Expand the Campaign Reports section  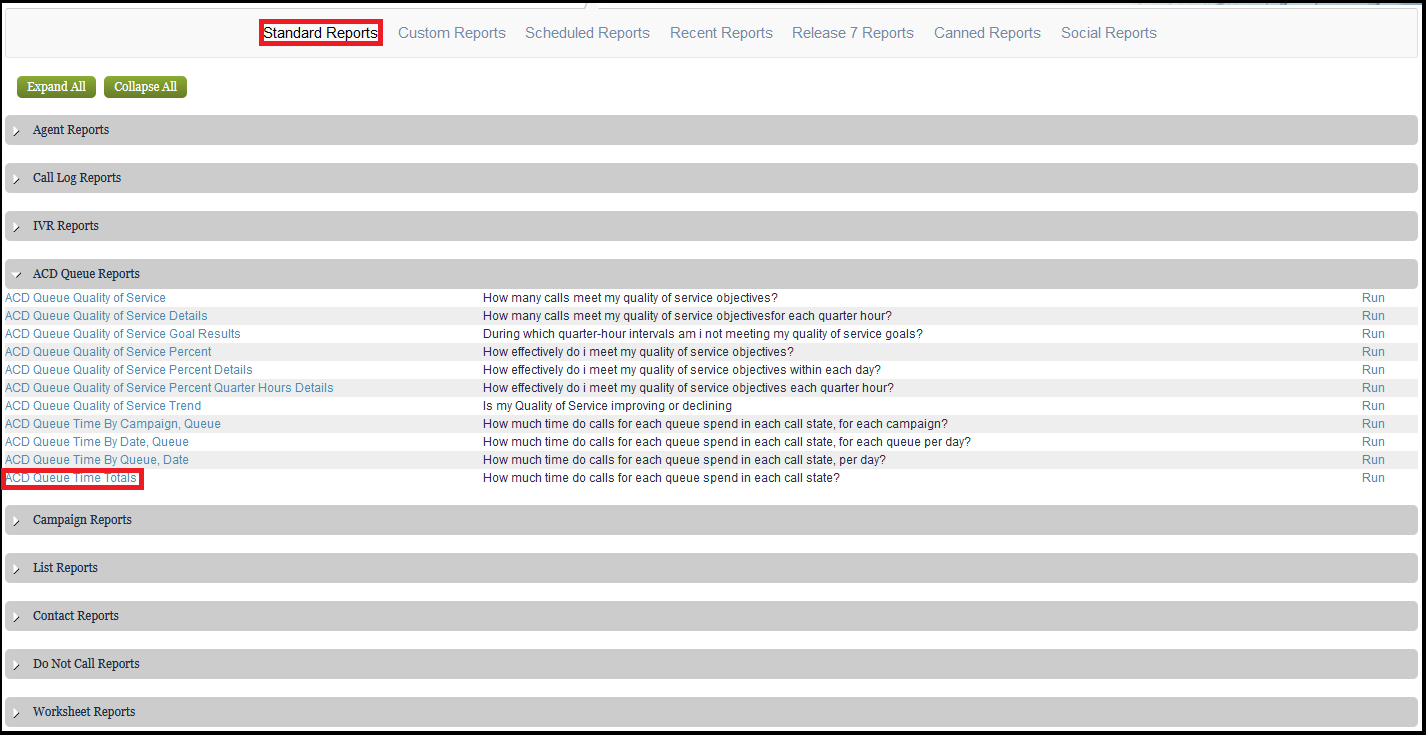click(x=711, y=520)
